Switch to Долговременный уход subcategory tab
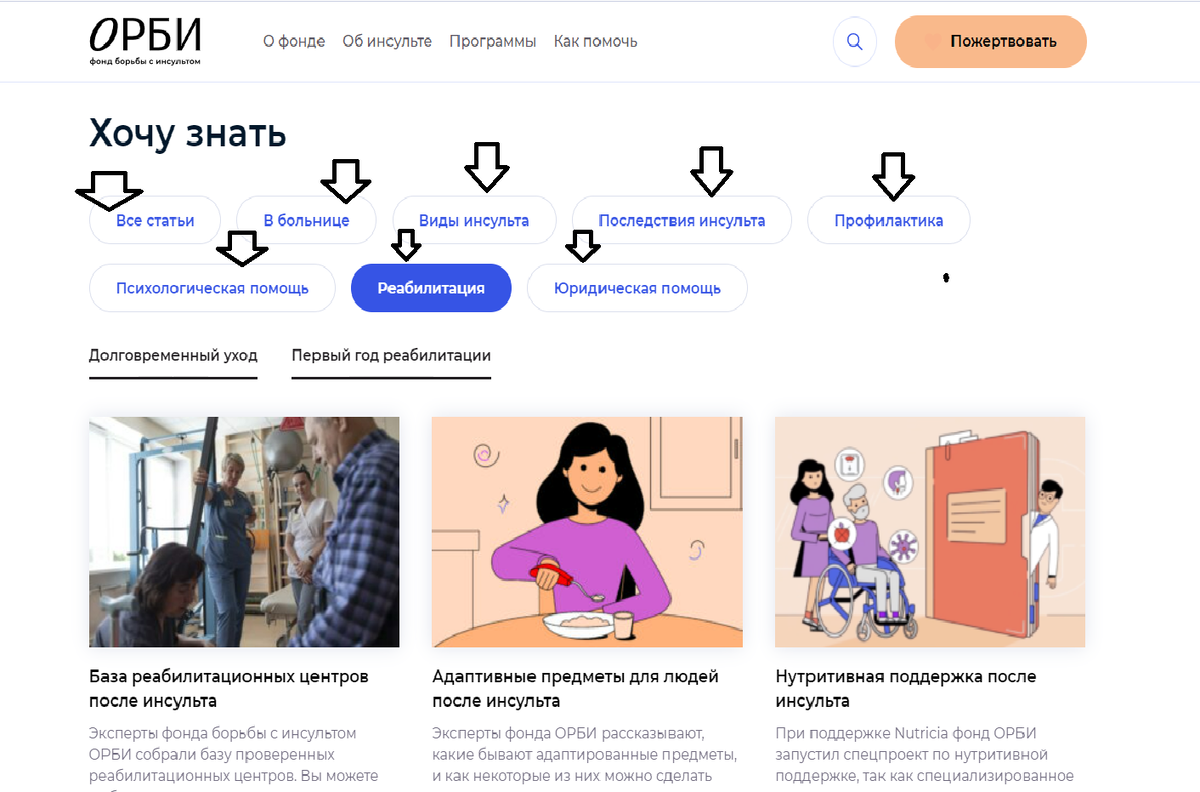Viewport: 1200px width, 792px height. [173, 355]
